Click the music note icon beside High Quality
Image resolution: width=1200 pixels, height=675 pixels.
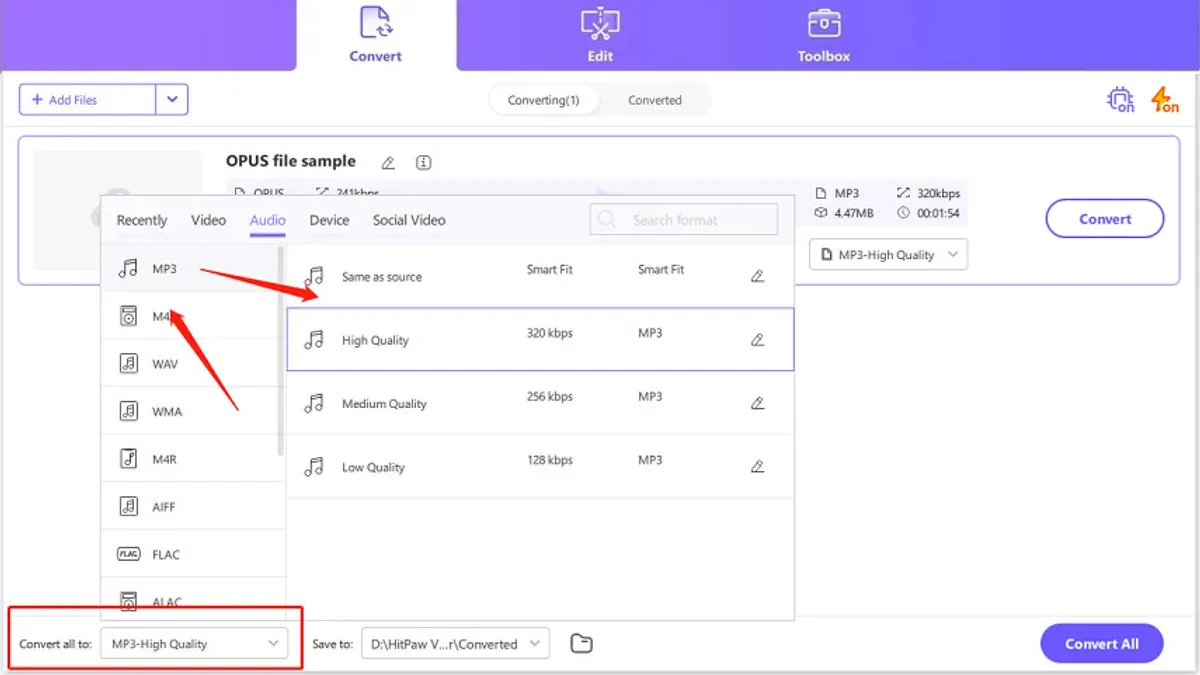click(x=314, y=340)
